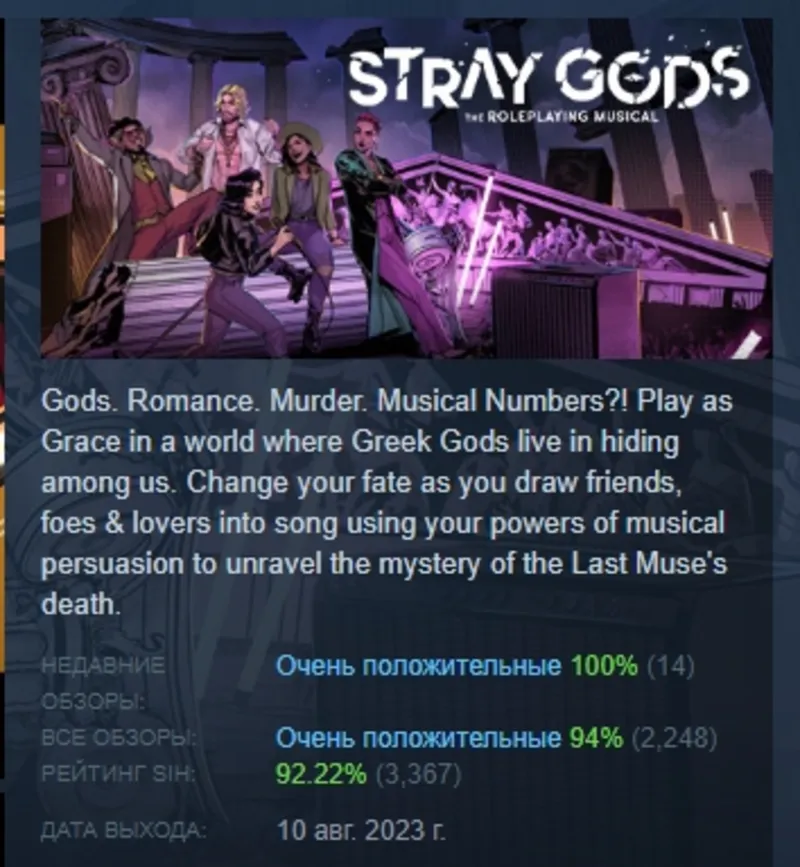Screen dimensions: 800x867
Task: Click the 'ВСЕ ОБЗОРЫ' label
Action: point(119,738)
